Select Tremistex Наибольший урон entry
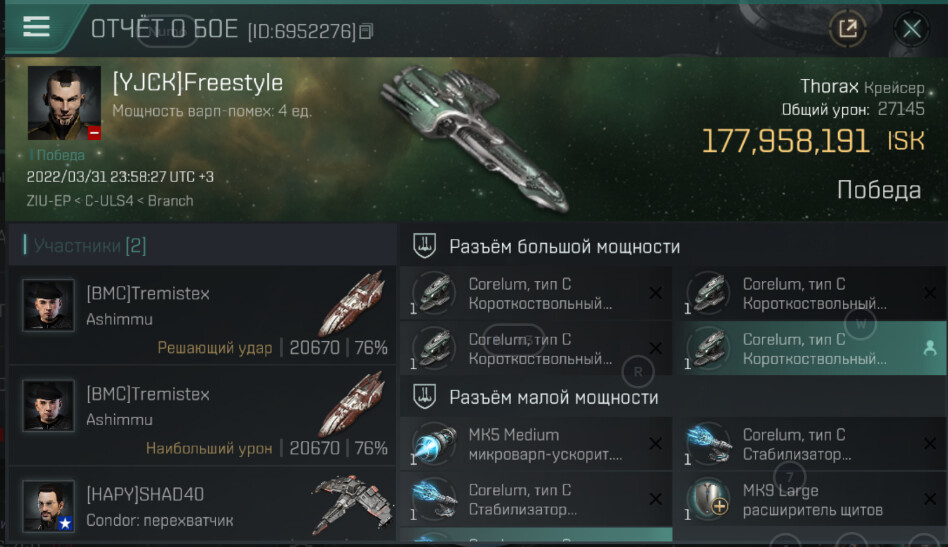The width and height of the screenshot is (948, 547). [203, 416]
